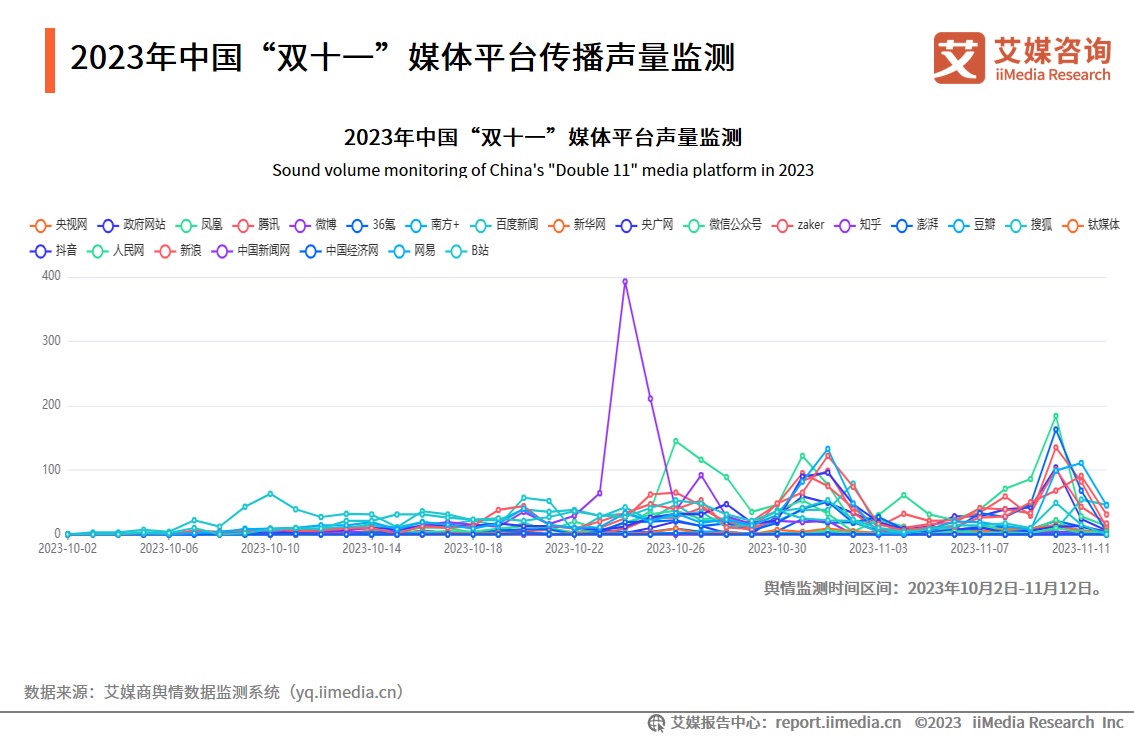1134x737 pixels.
Task: Select the 2023-10-22 x-axis label
Action: pyautogui.click(x=574, y=549)
